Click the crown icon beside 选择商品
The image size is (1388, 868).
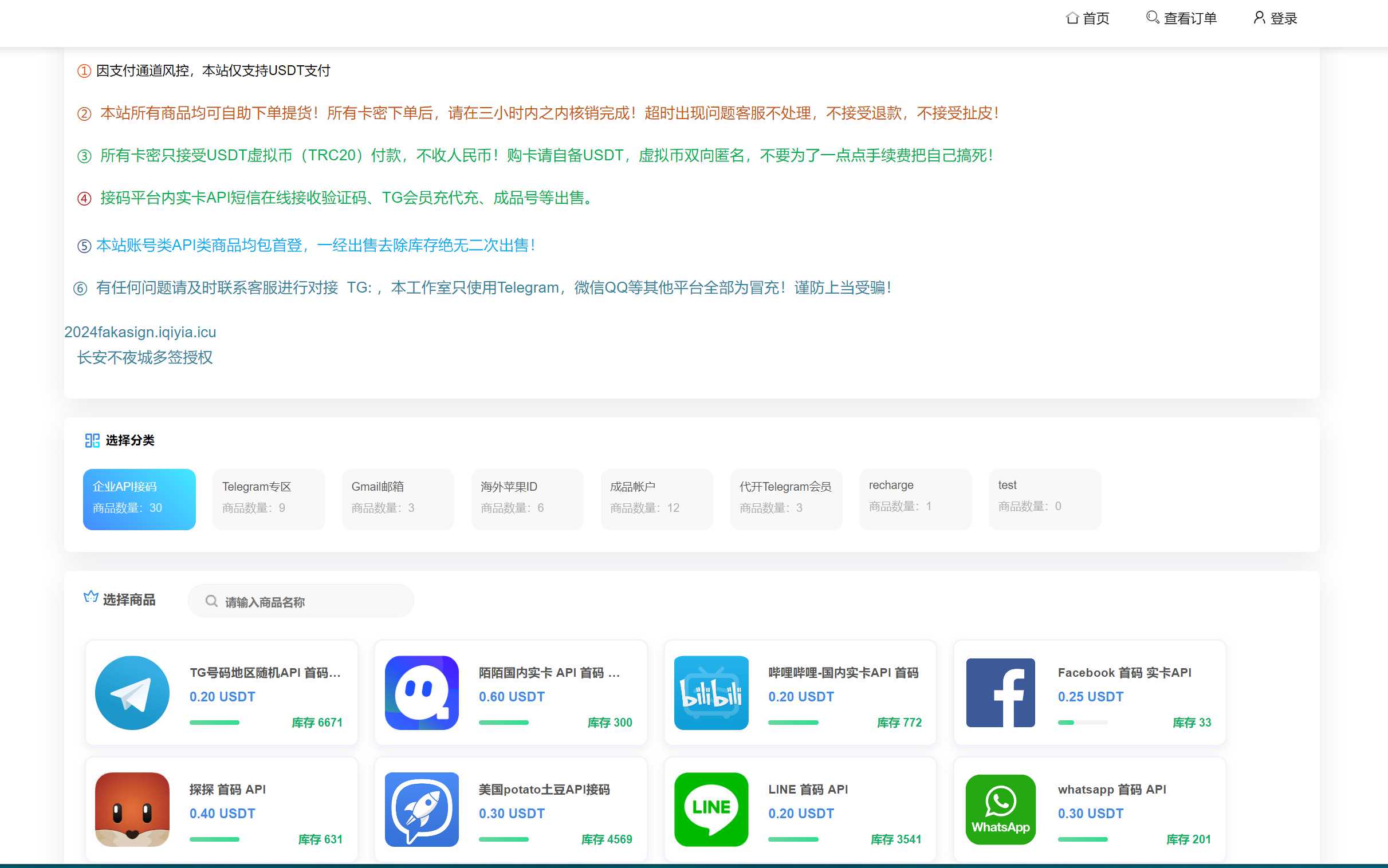tap(91, 597)
